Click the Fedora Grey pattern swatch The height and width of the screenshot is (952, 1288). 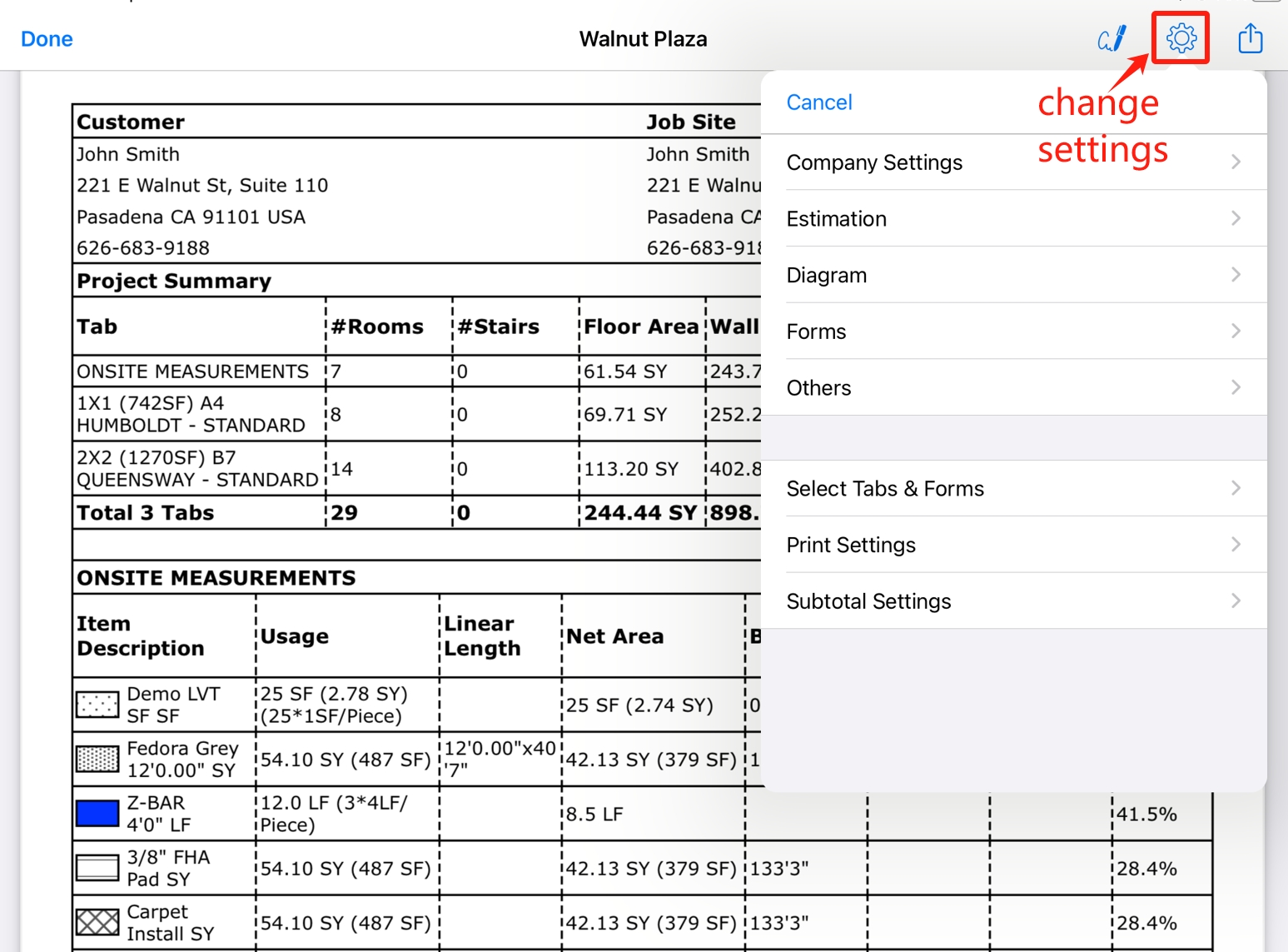click(97, 759)
